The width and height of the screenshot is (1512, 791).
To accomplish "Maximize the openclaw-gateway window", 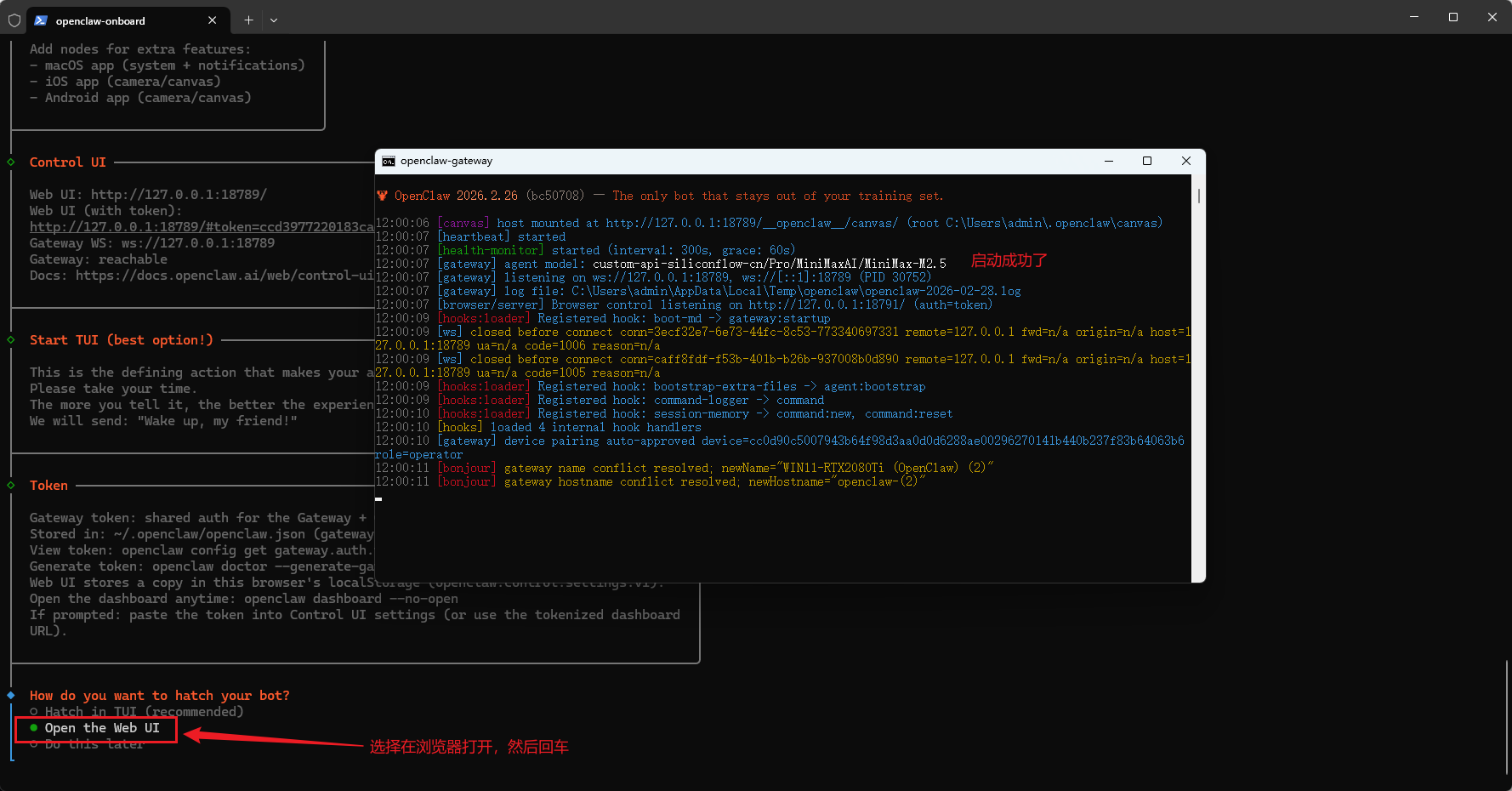I will (x=1146, y=161).
